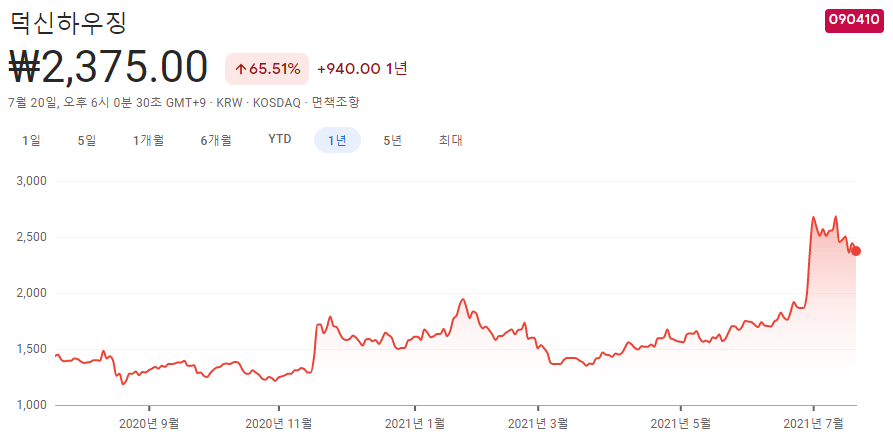The height and width of the screenshot is (444, 893).
Task: Switch chart to 1개월 range
Action: click(149, 141)
